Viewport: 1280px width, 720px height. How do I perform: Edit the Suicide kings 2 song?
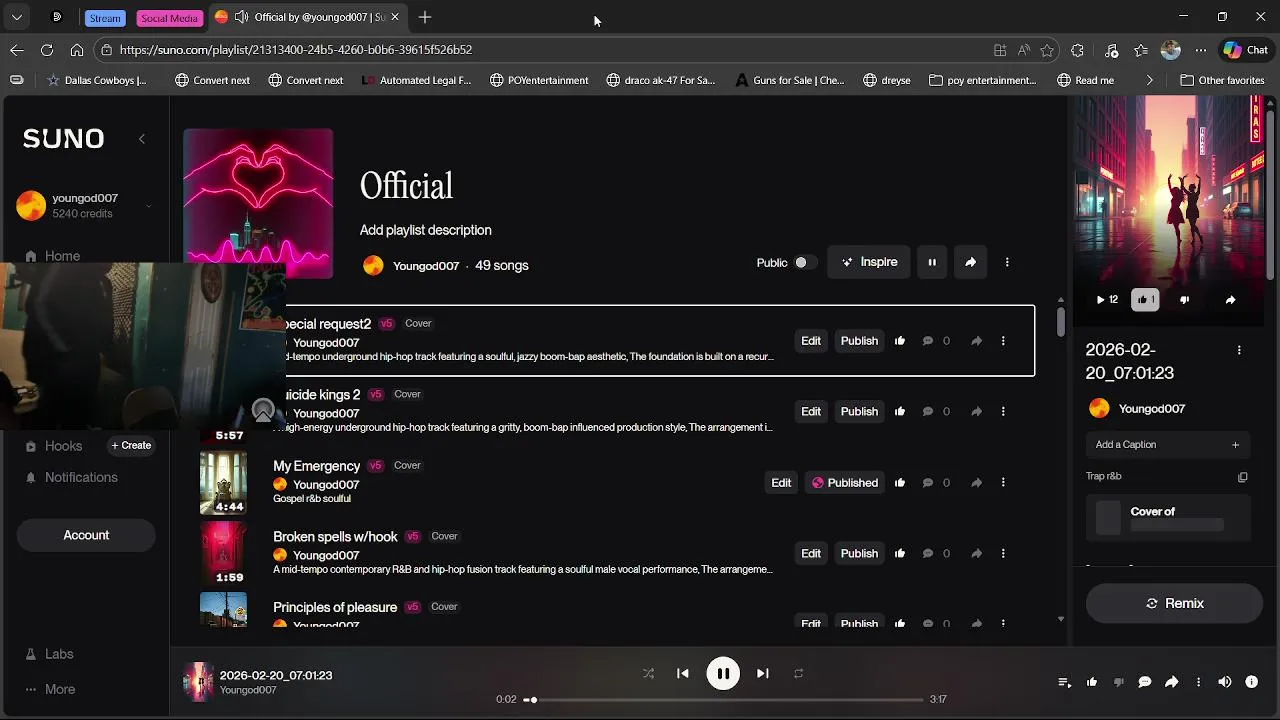811,412
